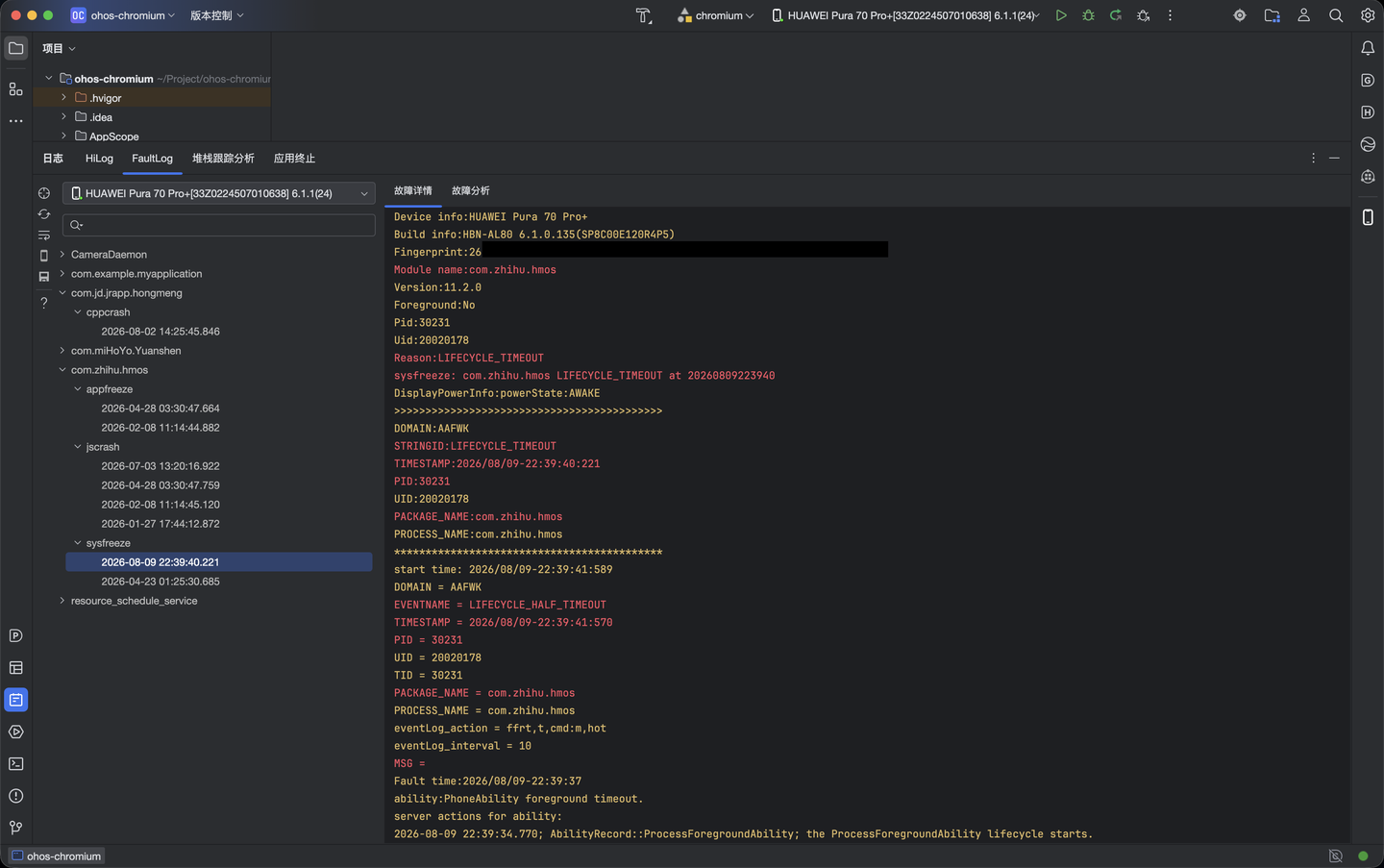Click the green status indicator in status bar
Viewport: 1384px width, 868px height.
click(1363, 856)
